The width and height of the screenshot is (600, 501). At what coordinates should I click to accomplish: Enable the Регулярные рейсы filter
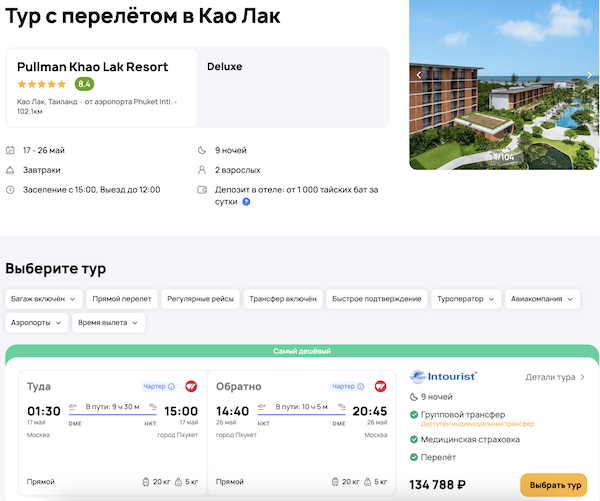200,298
